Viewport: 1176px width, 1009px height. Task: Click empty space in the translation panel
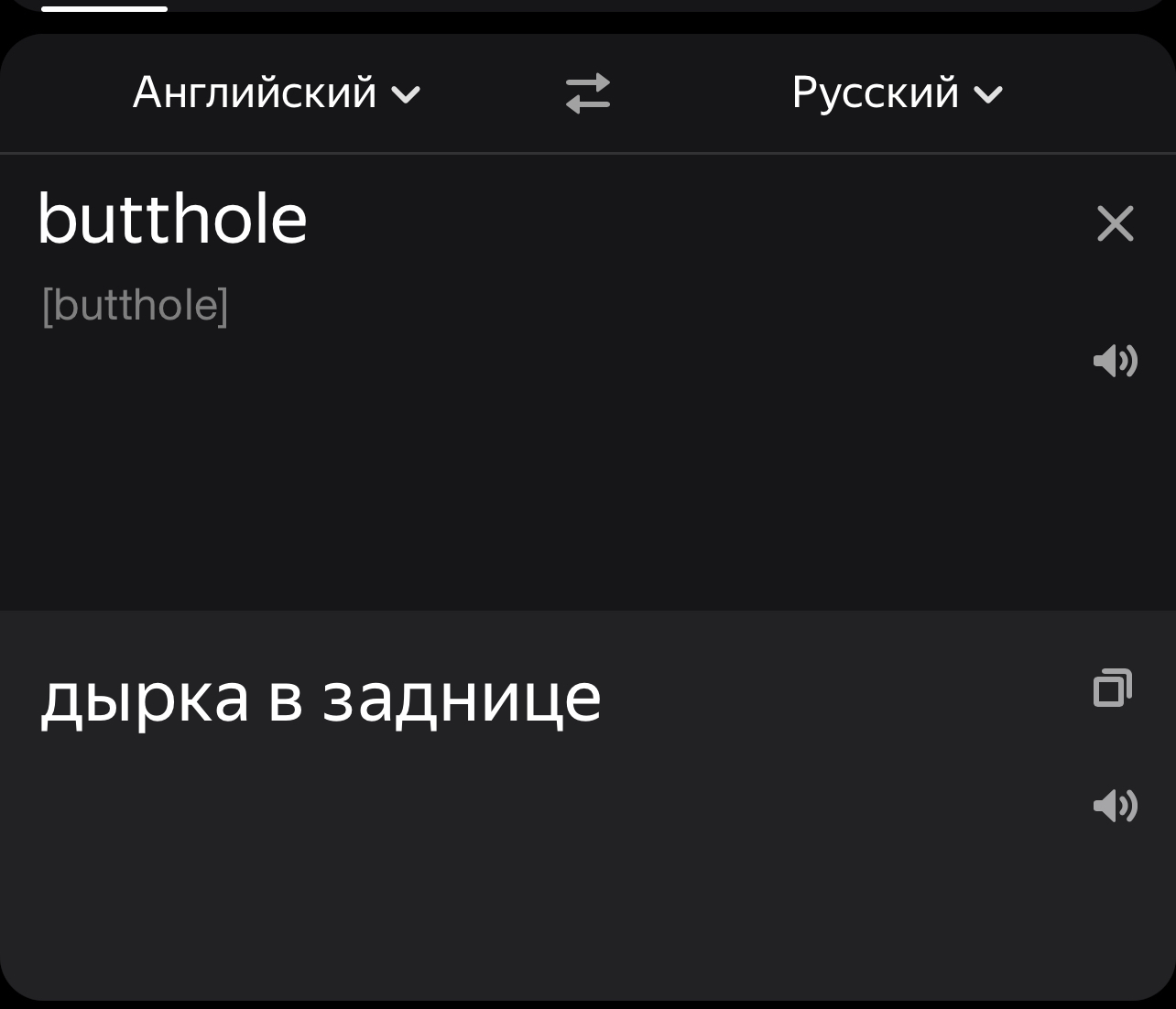click(550, 879)
